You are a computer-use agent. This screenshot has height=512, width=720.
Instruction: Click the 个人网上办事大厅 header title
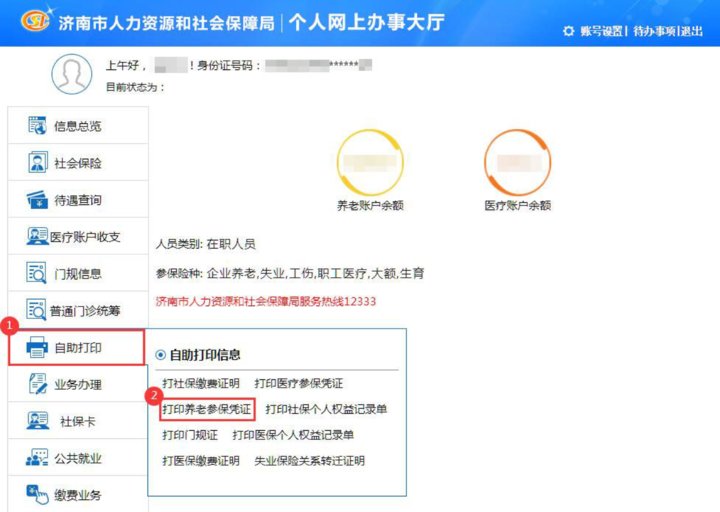pyautogui.click(x=366, y=22)
